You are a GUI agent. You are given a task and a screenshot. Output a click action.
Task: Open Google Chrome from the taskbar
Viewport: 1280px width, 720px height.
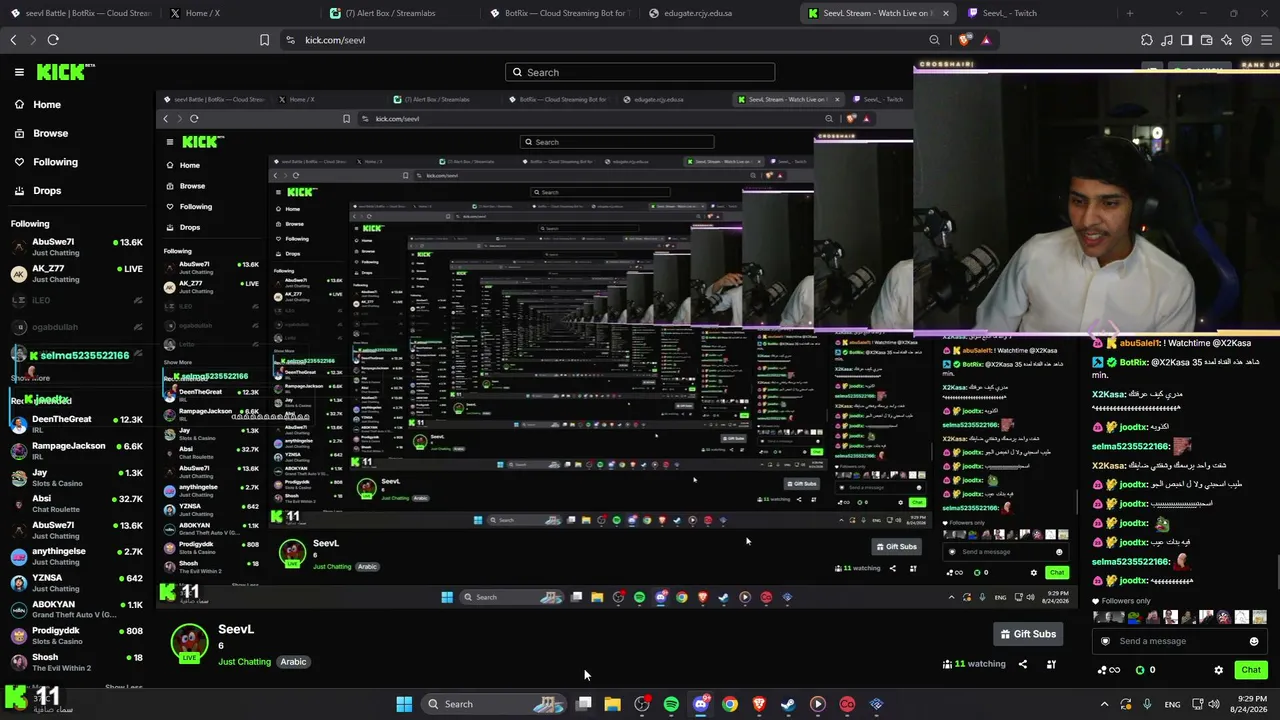click(x=730, y=704)
